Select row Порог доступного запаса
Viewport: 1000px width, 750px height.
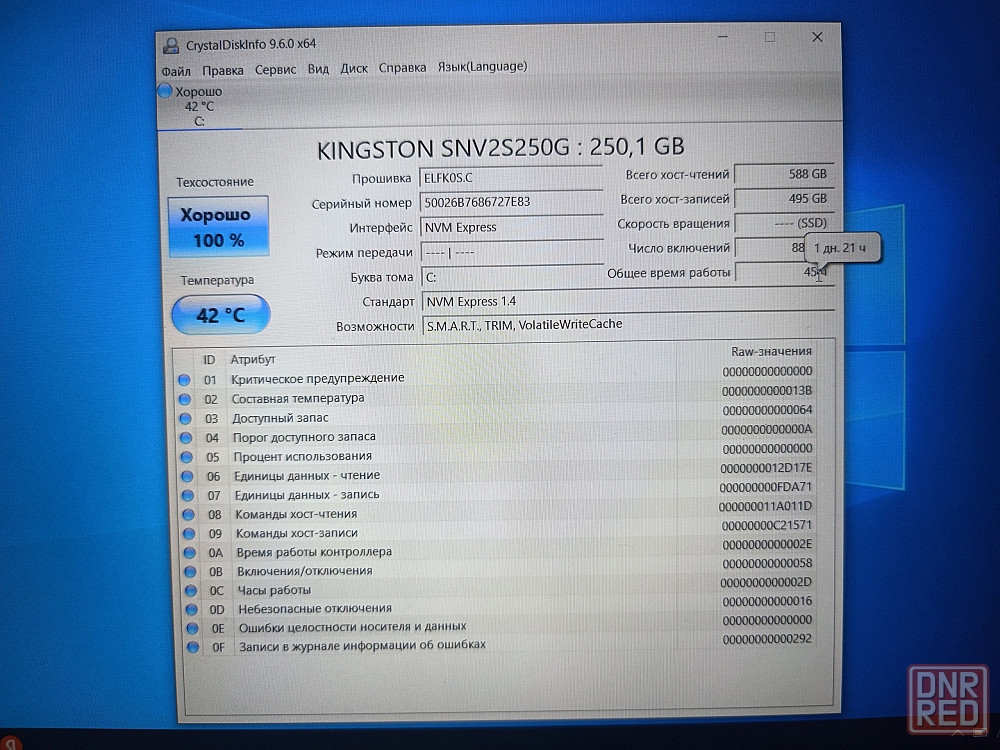click(497, 434)
